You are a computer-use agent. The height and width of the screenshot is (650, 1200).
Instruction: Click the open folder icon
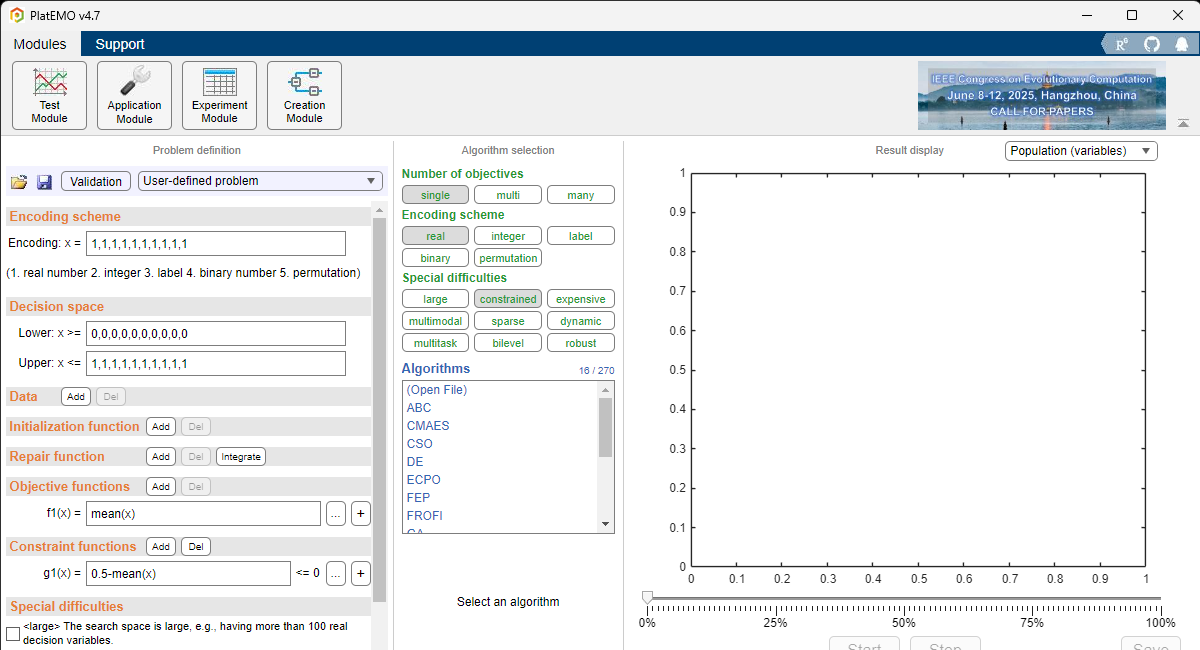(x=19, y=182)
